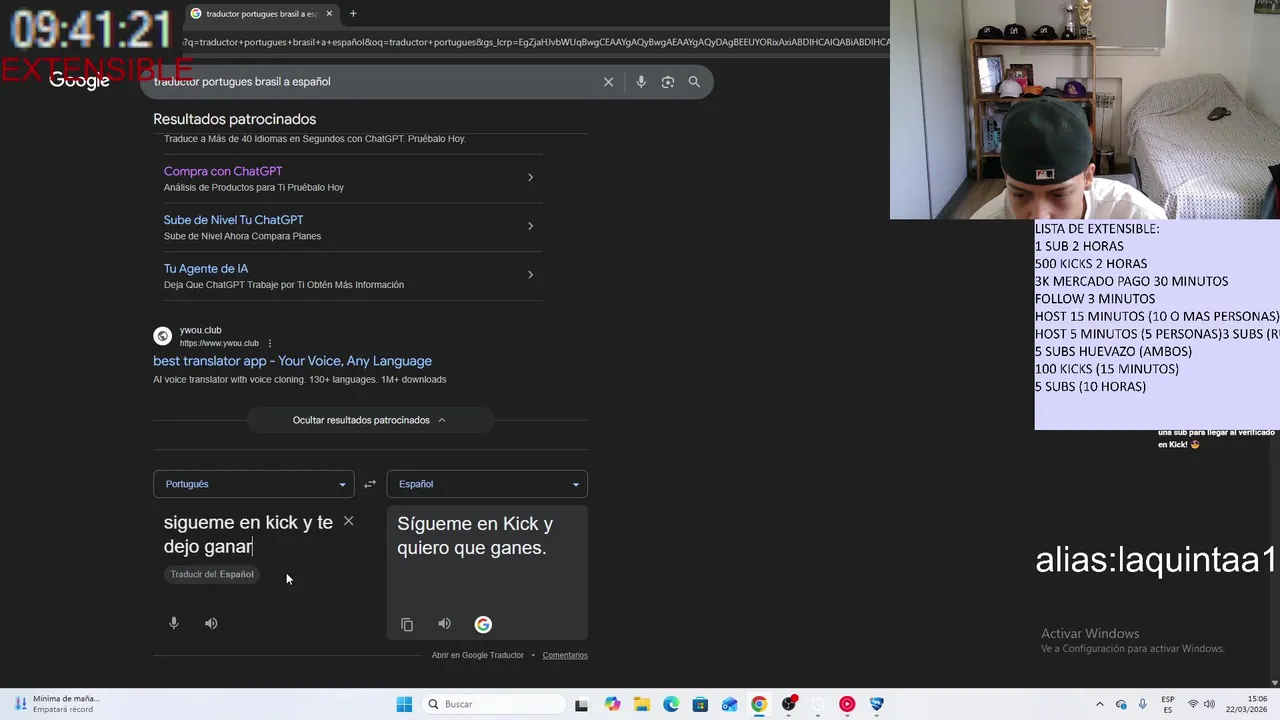The height and width of the screenshot is (720, 1280).
Task: Expand the Tu Agente de IA sitelink
Action: (x=530, y=274)
